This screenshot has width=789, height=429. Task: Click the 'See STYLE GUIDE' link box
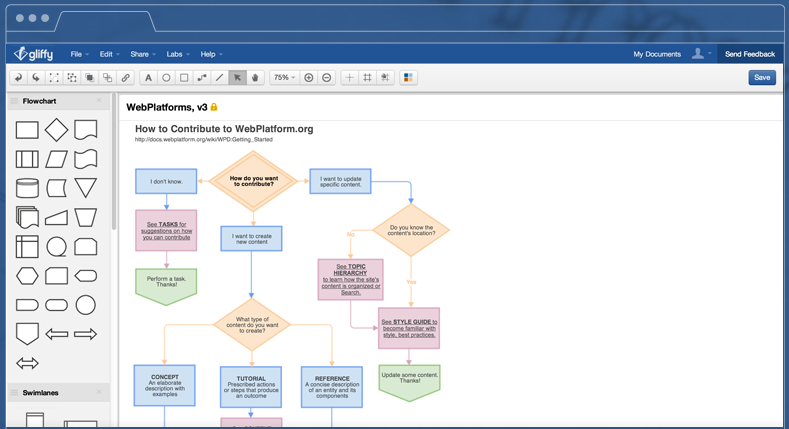pyautogui.click(x=409, y=328)
